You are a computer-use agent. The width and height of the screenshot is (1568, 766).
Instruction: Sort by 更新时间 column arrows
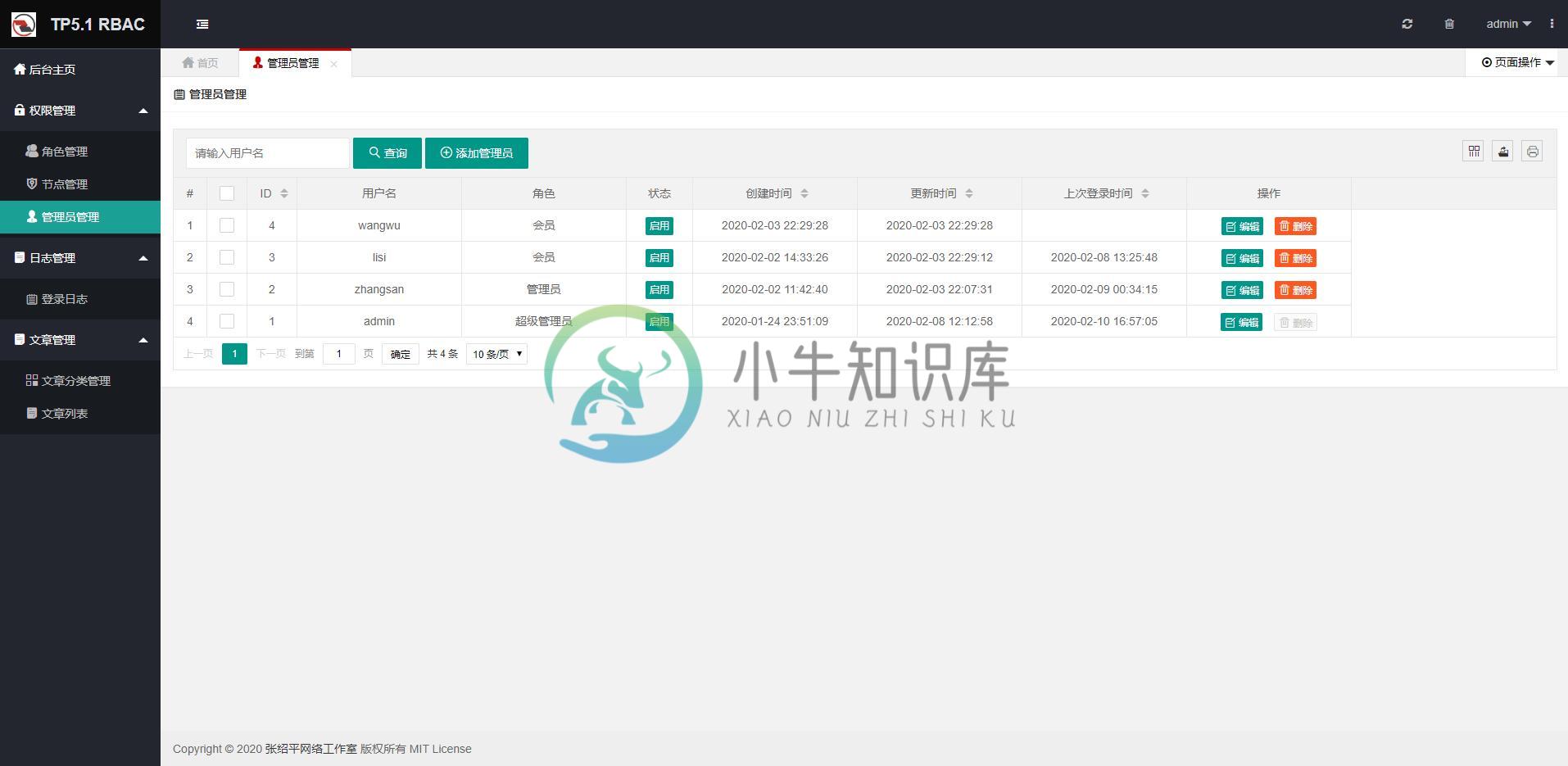(969, 193)
